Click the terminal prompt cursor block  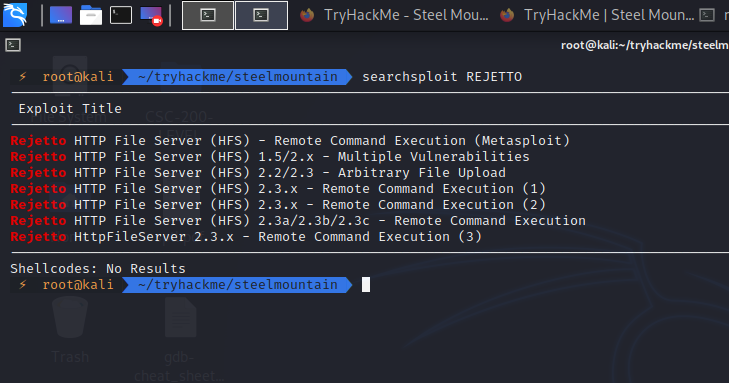(366, 284)
